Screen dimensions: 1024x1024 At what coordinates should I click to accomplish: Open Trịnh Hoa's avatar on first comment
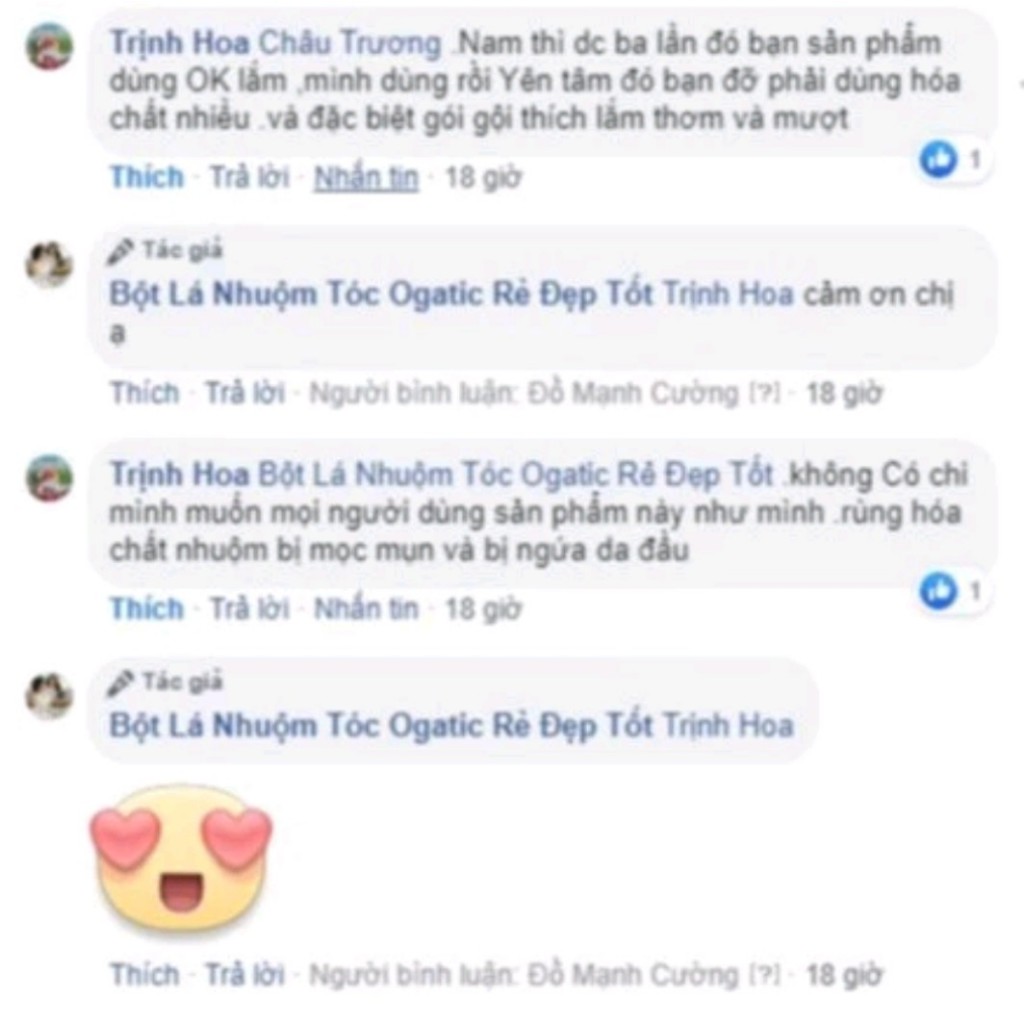click(49, 46)
